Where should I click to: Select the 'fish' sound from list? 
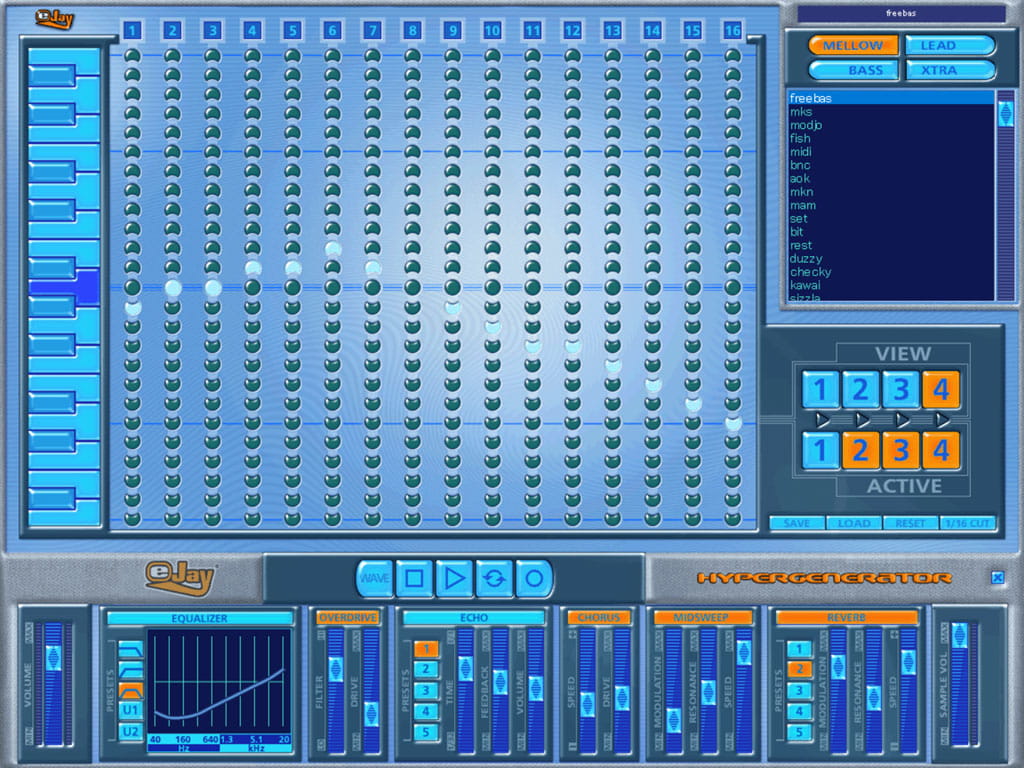(800, 138)
